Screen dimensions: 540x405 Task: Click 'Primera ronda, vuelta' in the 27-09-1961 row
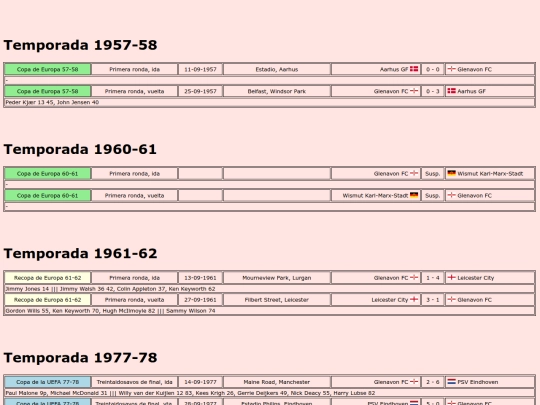pos(135,300)
